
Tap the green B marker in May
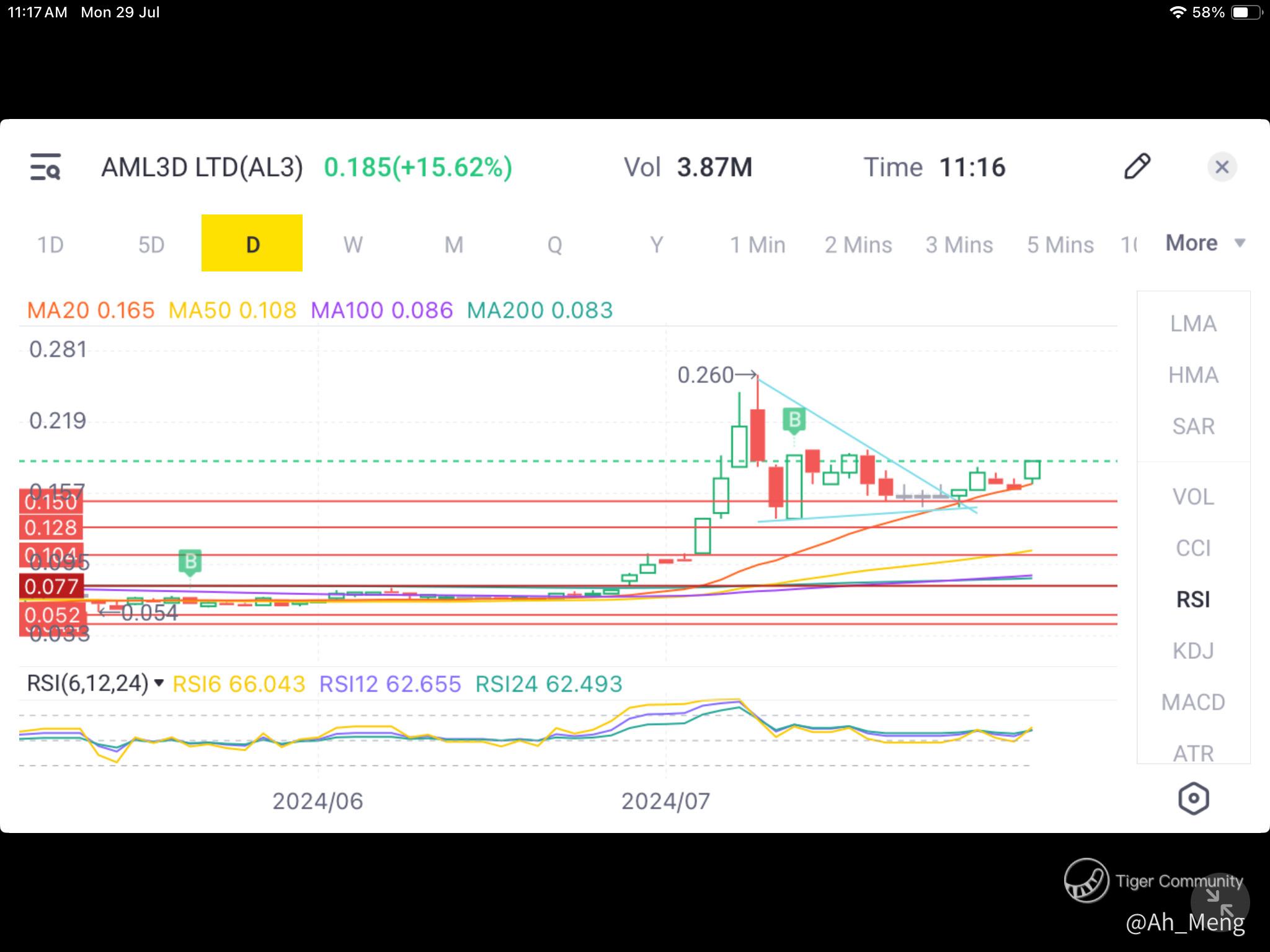(x=190, y=562)
